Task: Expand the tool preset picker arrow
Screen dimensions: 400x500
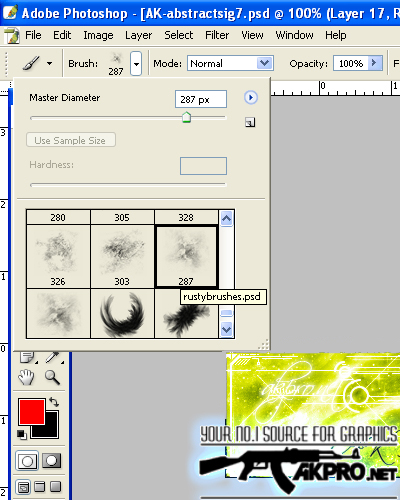Action: tap(49, 63)
